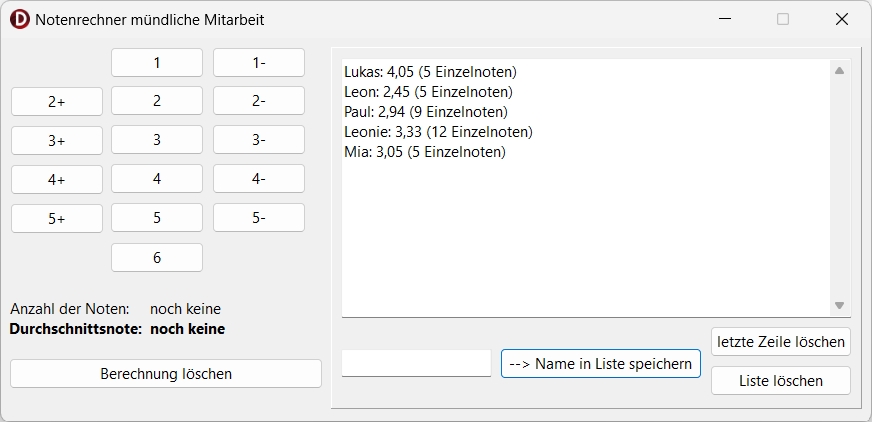The image size is (872, 422).
Task: Click Berechnung löschen to reset calculation
Action: pyautogui.click(x=166, y=374)
